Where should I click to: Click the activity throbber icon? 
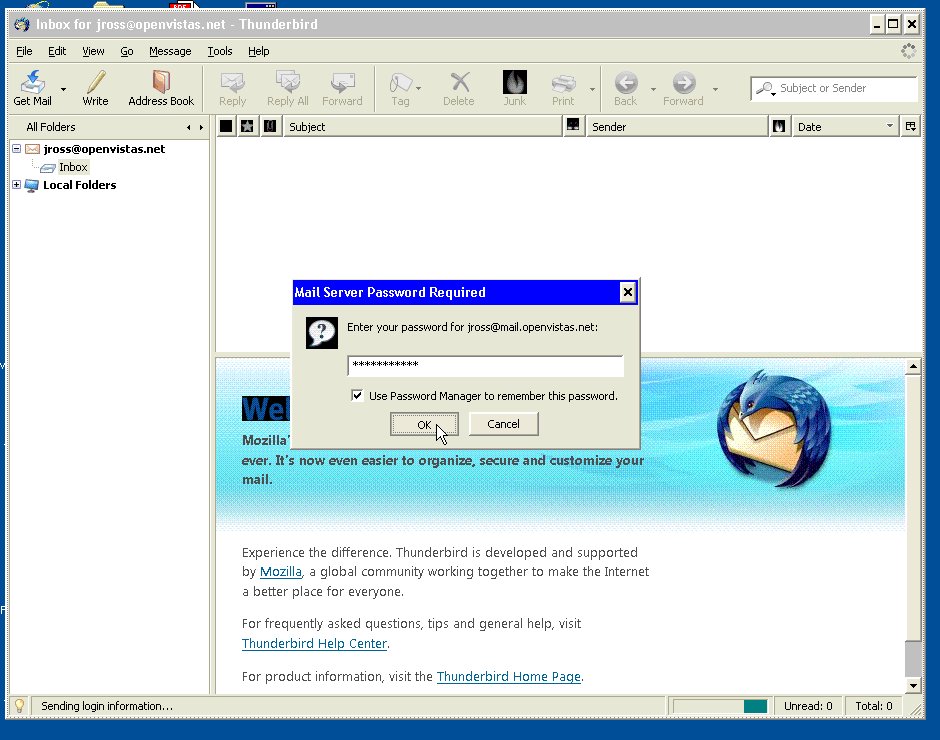[908, 51]
